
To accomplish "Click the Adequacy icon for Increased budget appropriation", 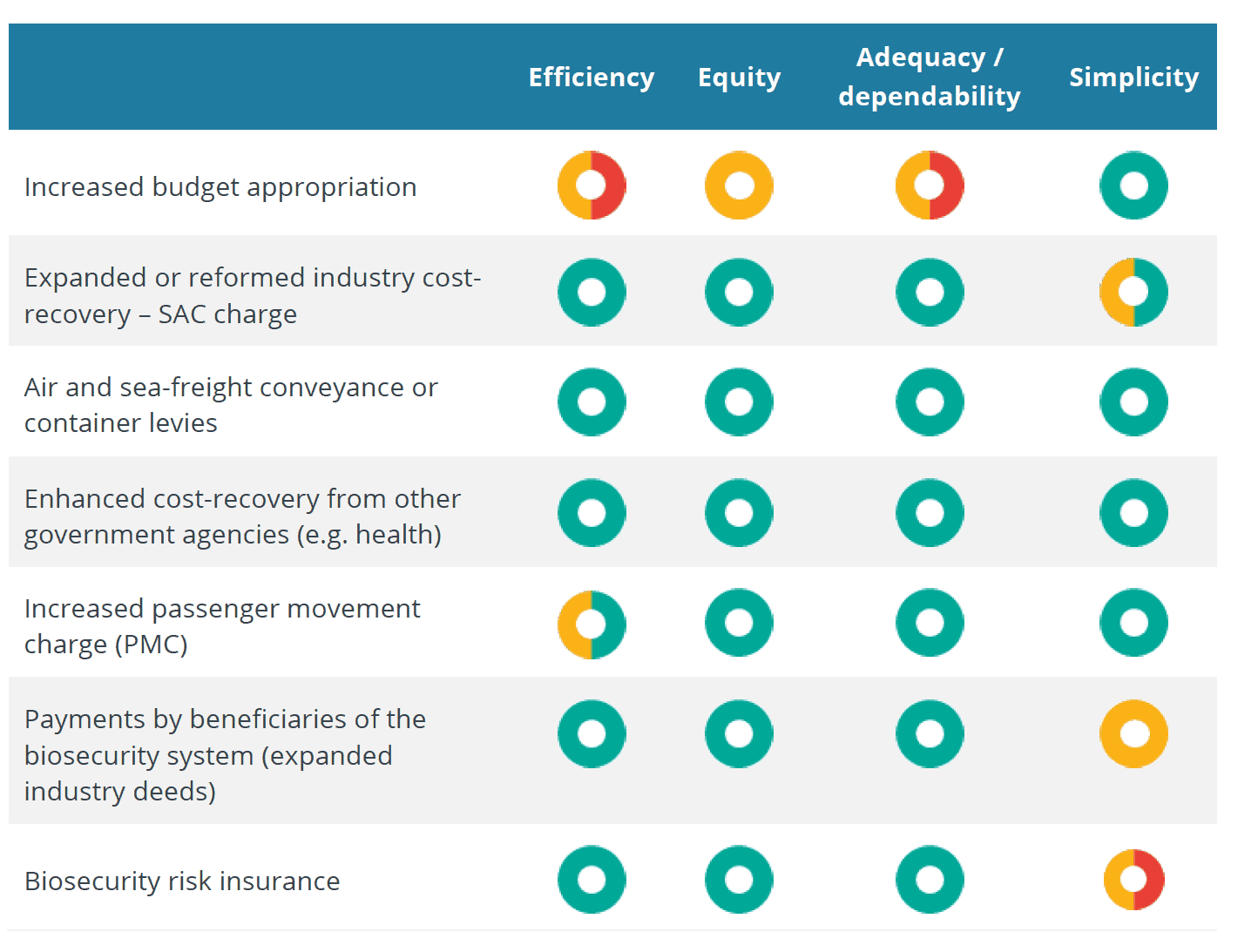I will point(930,186).
